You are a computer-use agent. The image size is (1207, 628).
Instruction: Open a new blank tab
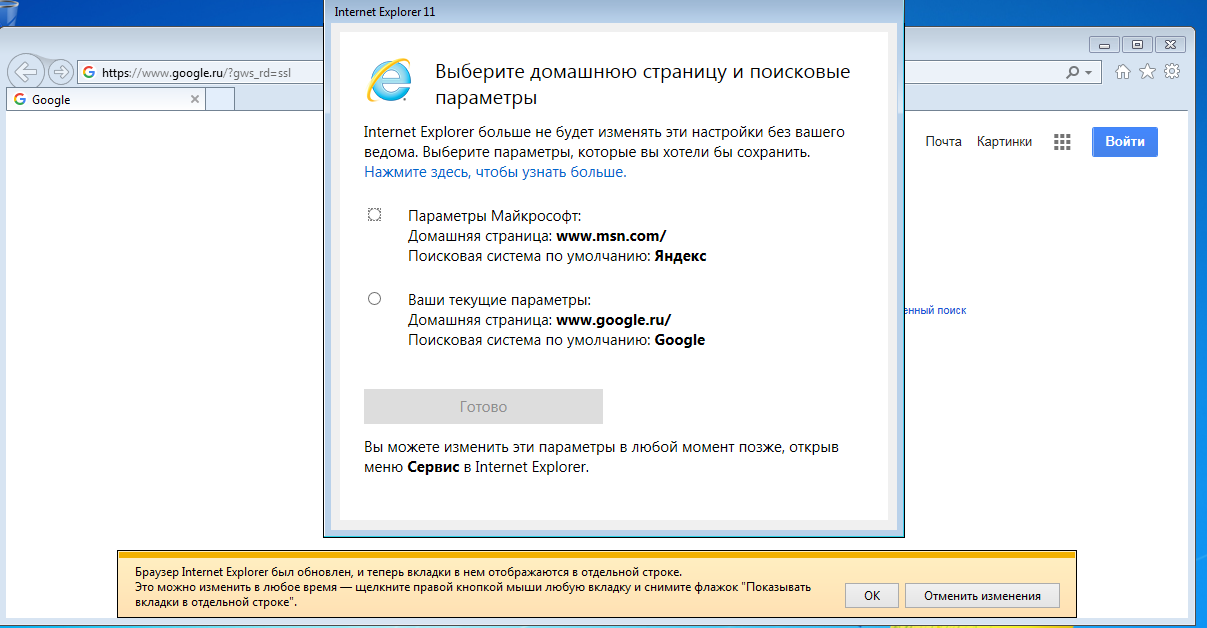point(220,100)
